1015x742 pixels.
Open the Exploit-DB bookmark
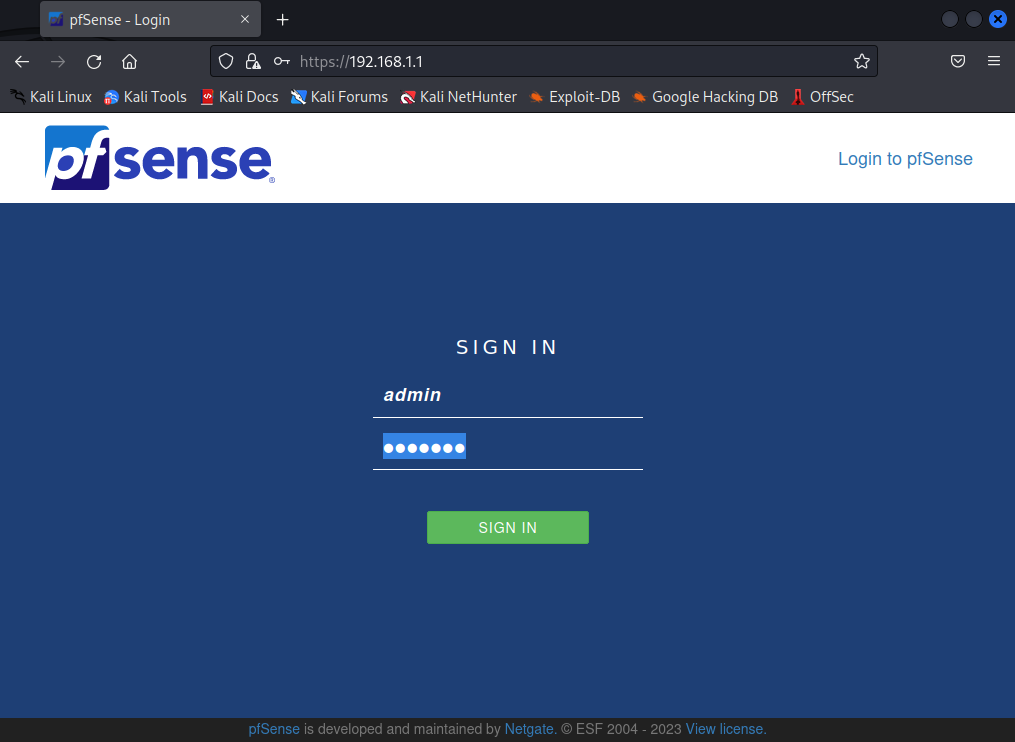point(575,97)
